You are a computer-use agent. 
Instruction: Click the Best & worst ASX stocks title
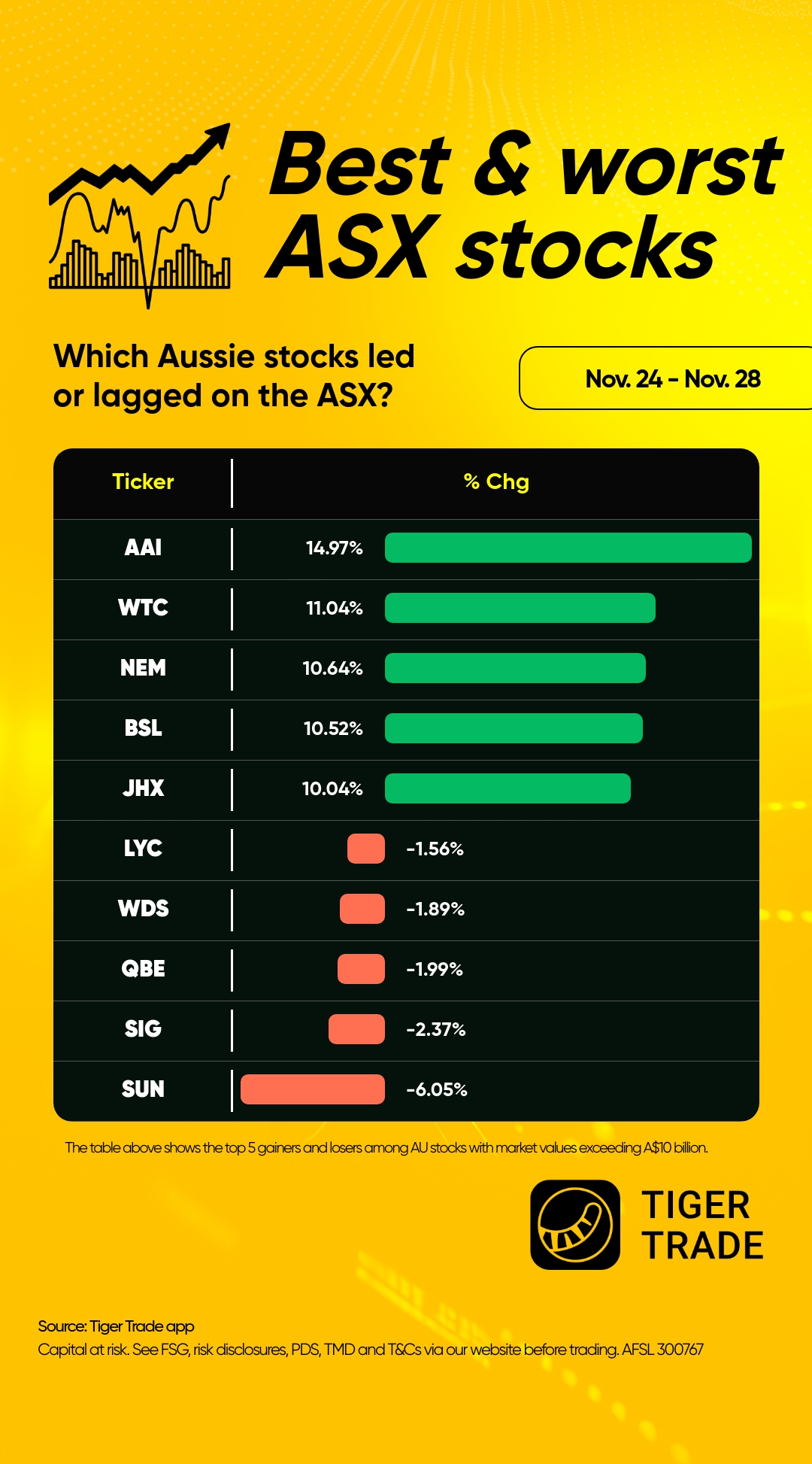coord(525,205)
